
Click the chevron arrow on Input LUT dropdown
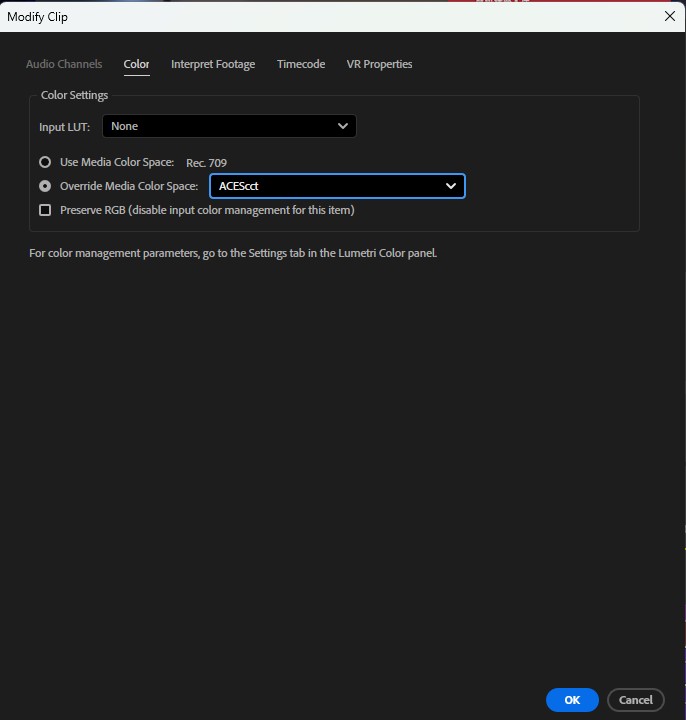tap(343, 126)
